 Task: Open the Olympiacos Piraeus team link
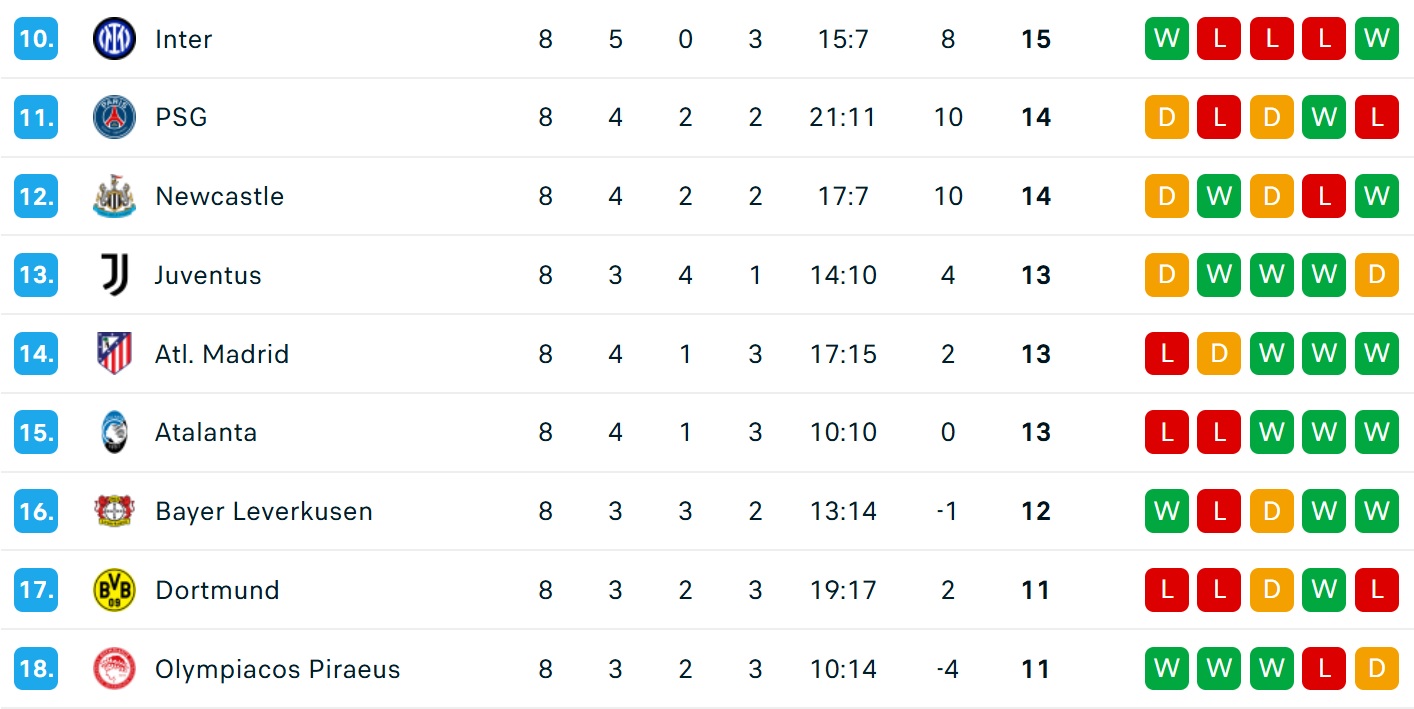(x=277, y=669)
